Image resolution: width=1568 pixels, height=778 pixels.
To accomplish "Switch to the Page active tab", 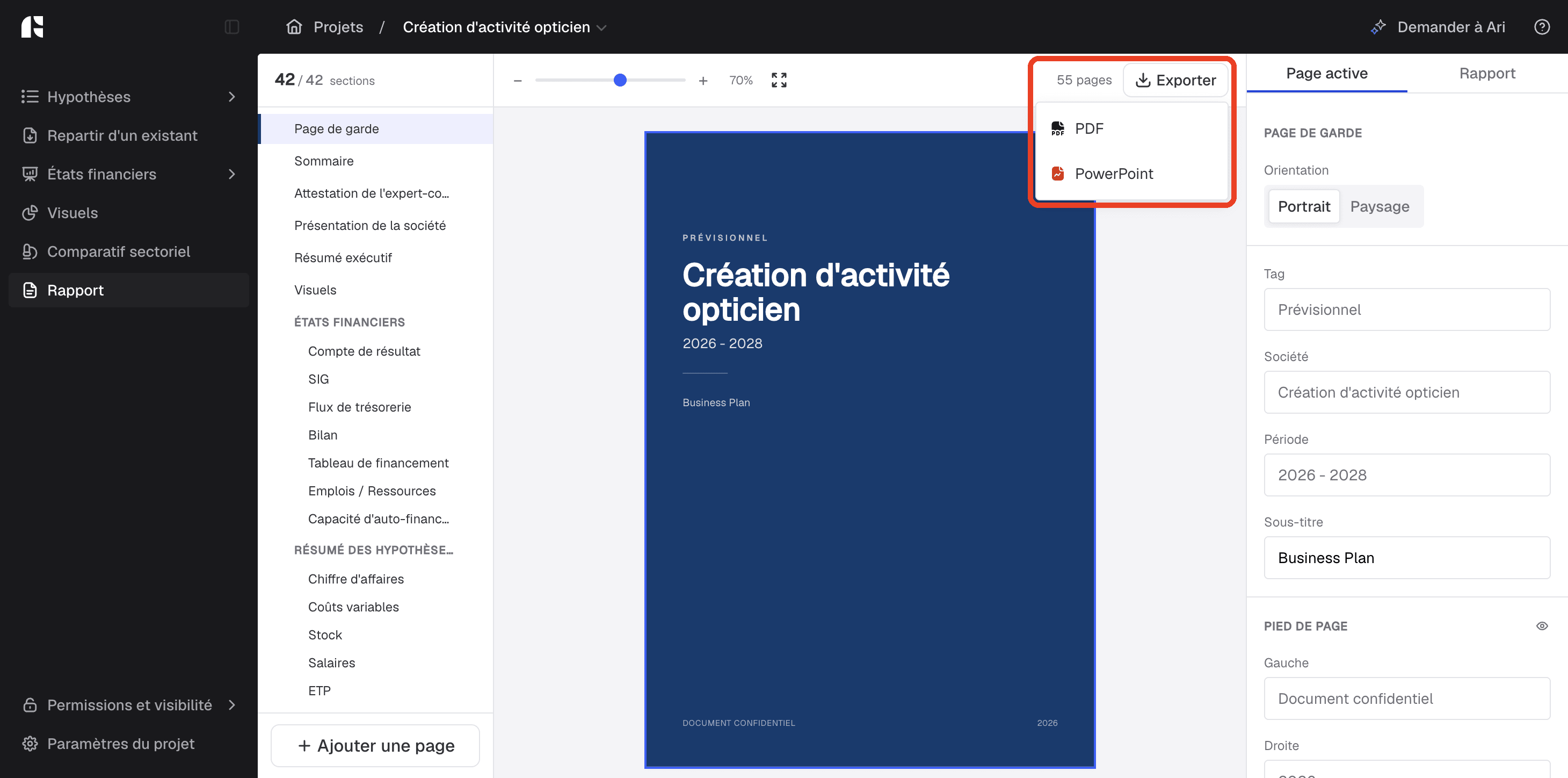I will tap(1326, 74).
